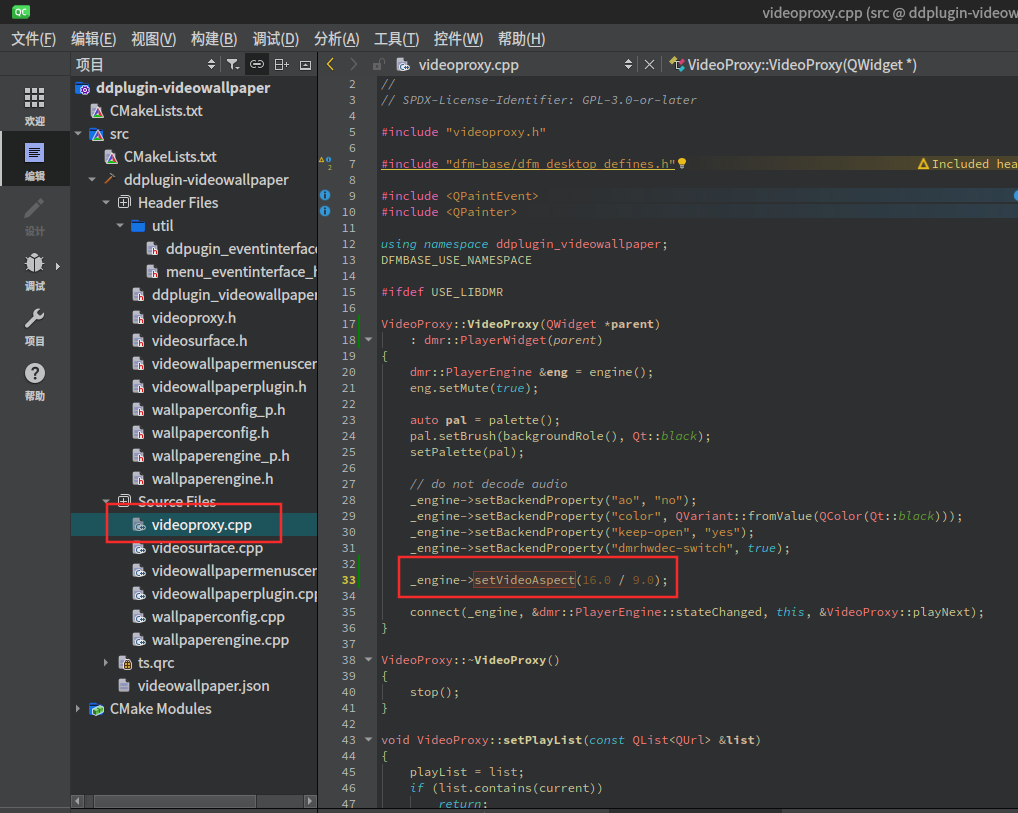Fold the VideoProxy constructor at line 18

(x=369, y=340)
